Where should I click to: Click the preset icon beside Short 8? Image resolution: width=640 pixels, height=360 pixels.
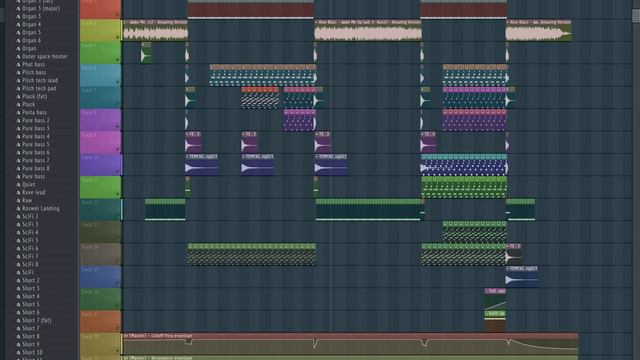coord(18,337)
